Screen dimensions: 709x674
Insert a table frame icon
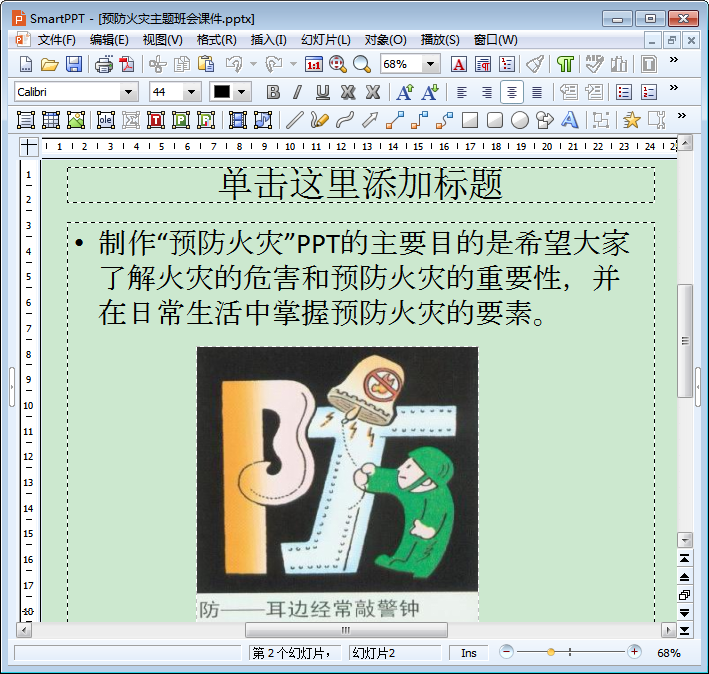[51, 120]
